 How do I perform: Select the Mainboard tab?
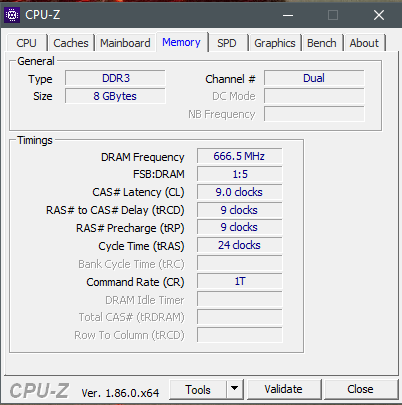coord(125,43)
